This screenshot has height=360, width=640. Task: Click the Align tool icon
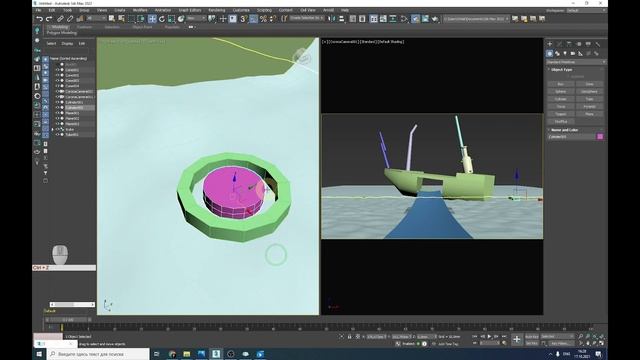tap(341, 19)
